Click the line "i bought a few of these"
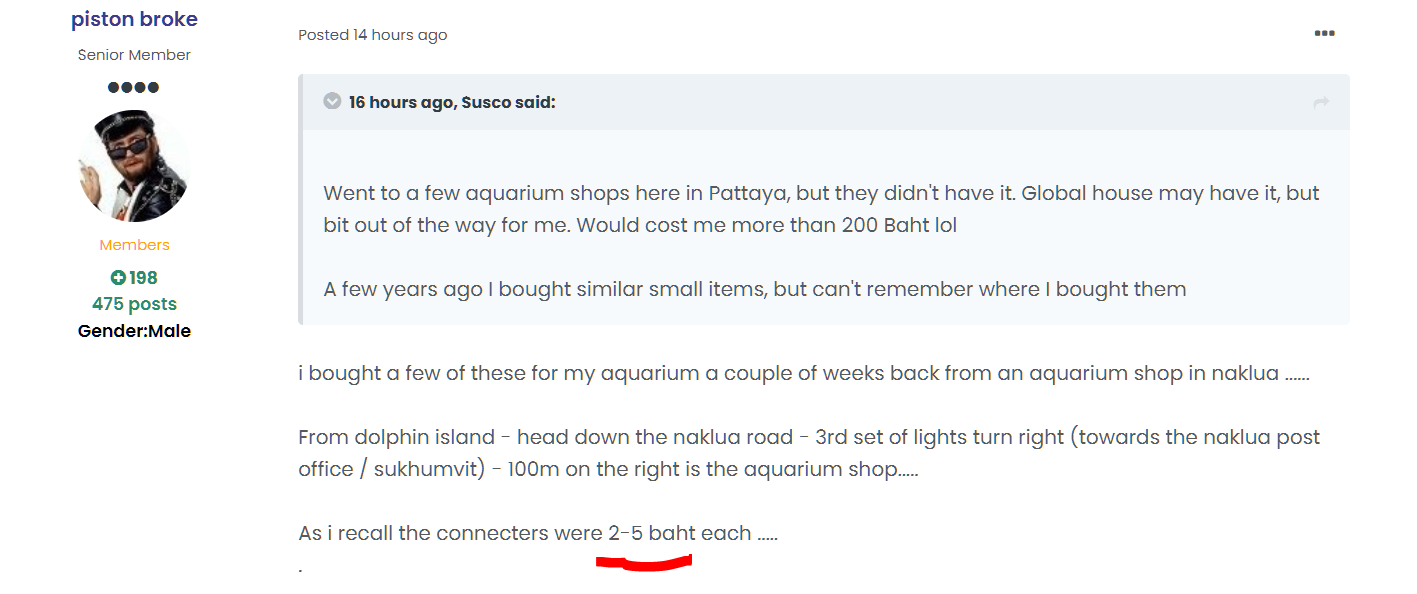 [x=803, y=374]
